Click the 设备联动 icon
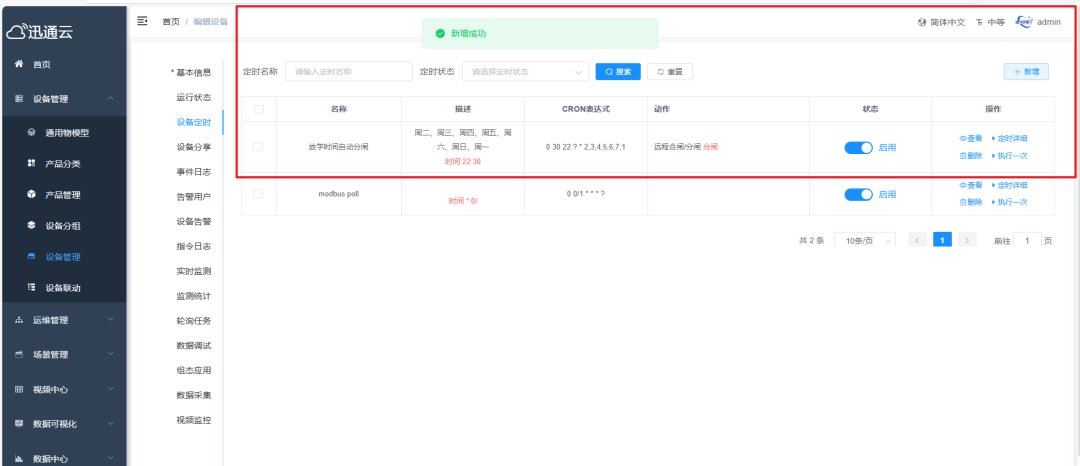The width and height of the screenshot is (1080, 466). coord(30,287)
